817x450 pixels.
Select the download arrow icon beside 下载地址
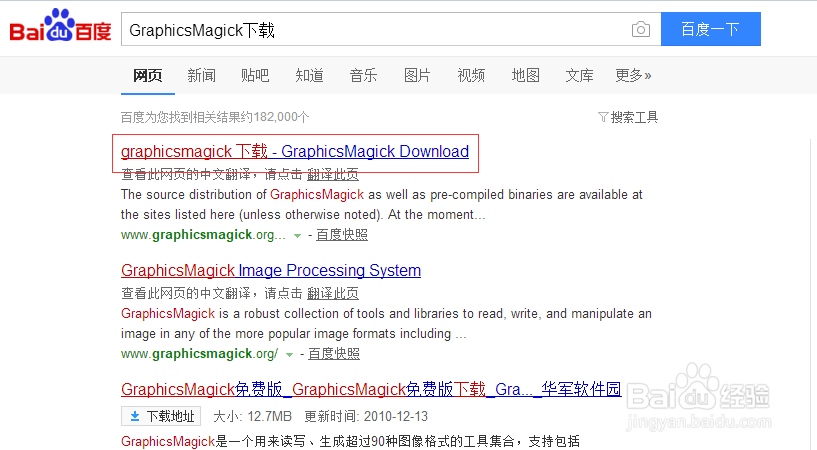[x=135, y=416]
